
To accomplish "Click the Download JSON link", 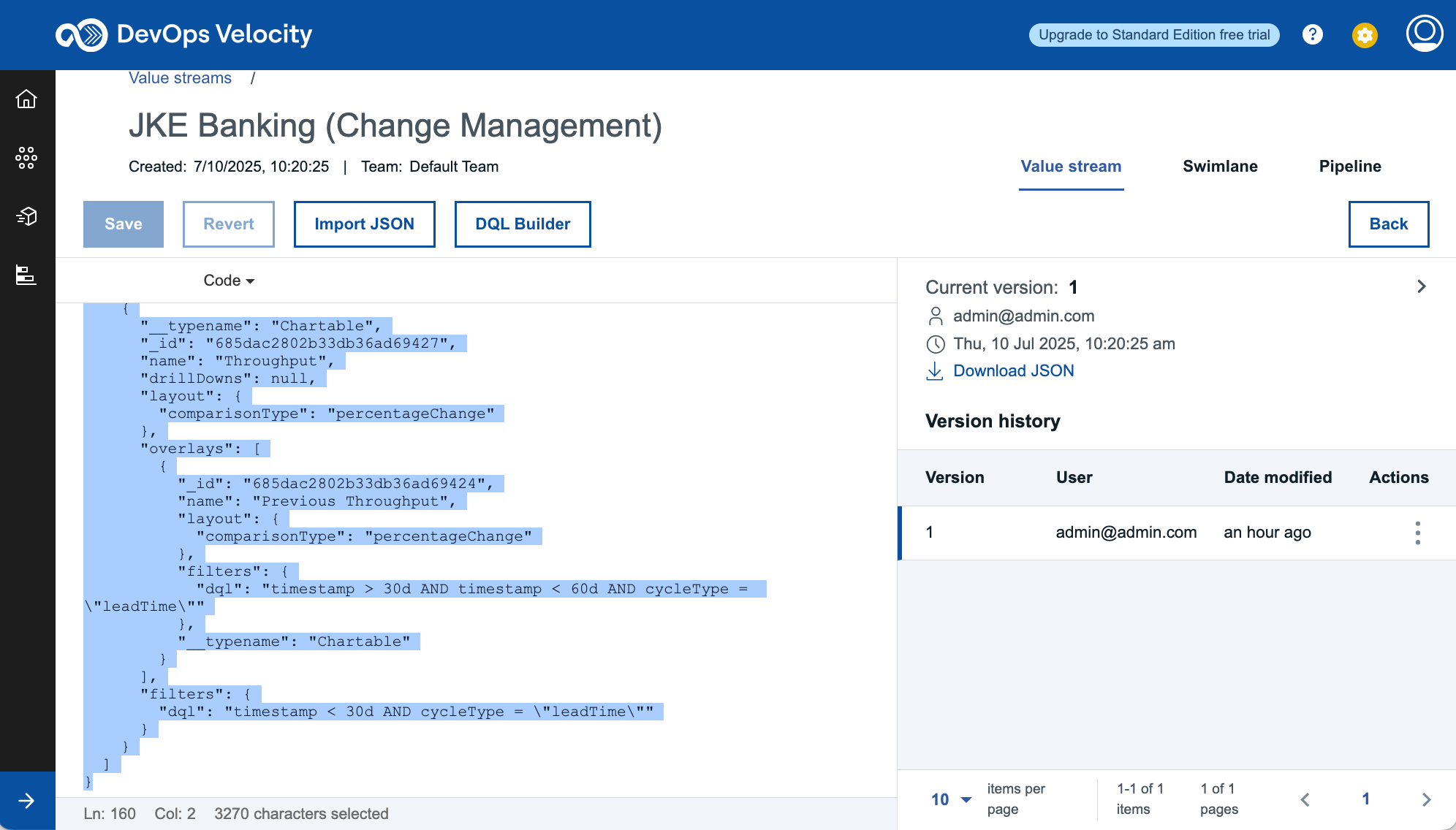I will pyautogui.click(x=1014, y=371).
